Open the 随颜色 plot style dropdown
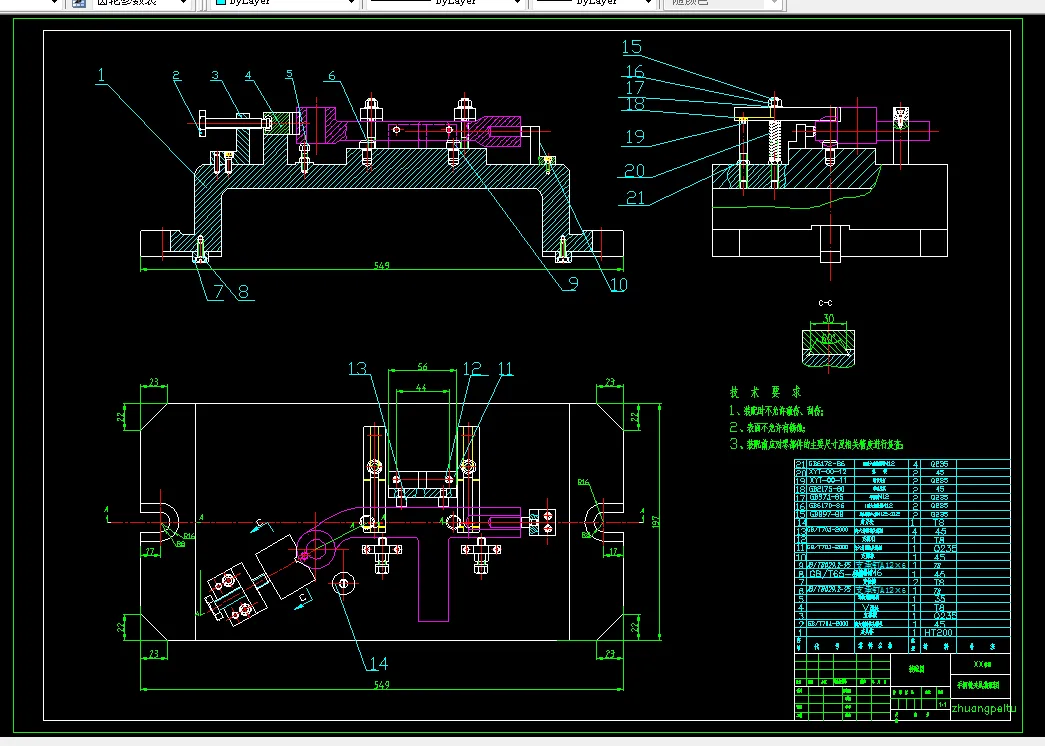 click(774, 3)
